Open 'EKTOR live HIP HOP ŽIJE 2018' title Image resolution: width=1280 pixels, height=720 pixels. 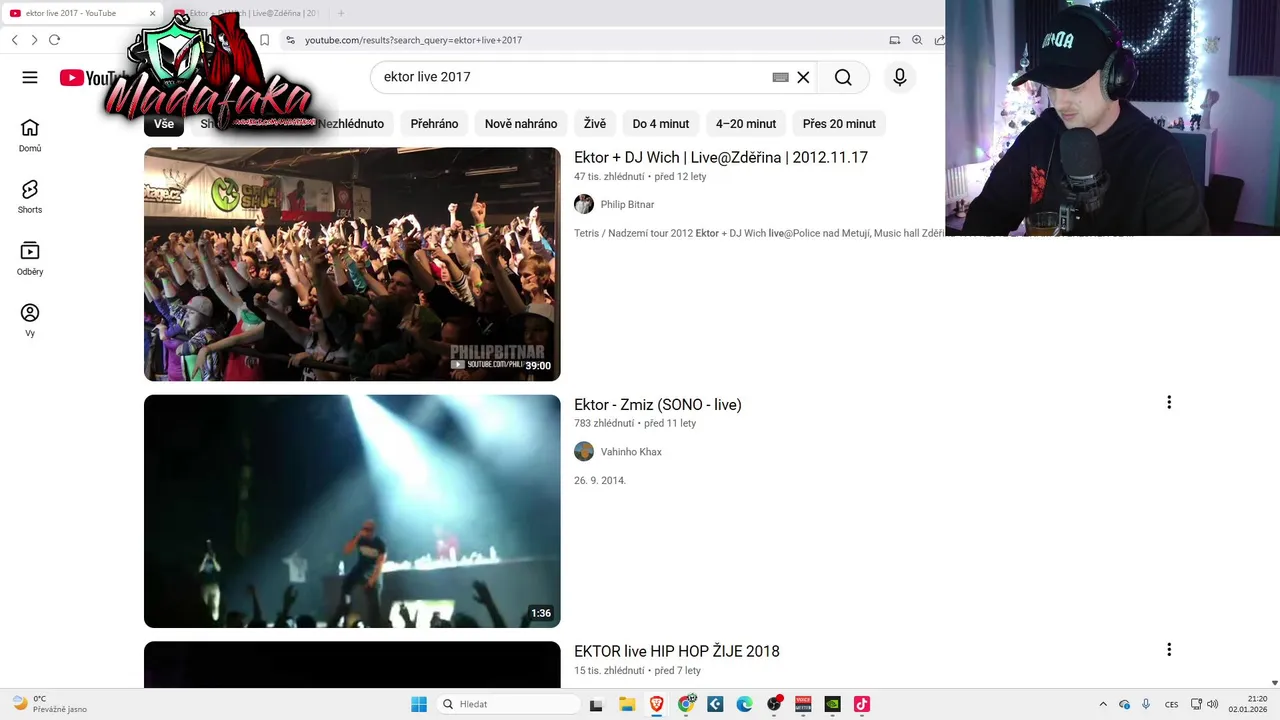click(x=677, y=651)
